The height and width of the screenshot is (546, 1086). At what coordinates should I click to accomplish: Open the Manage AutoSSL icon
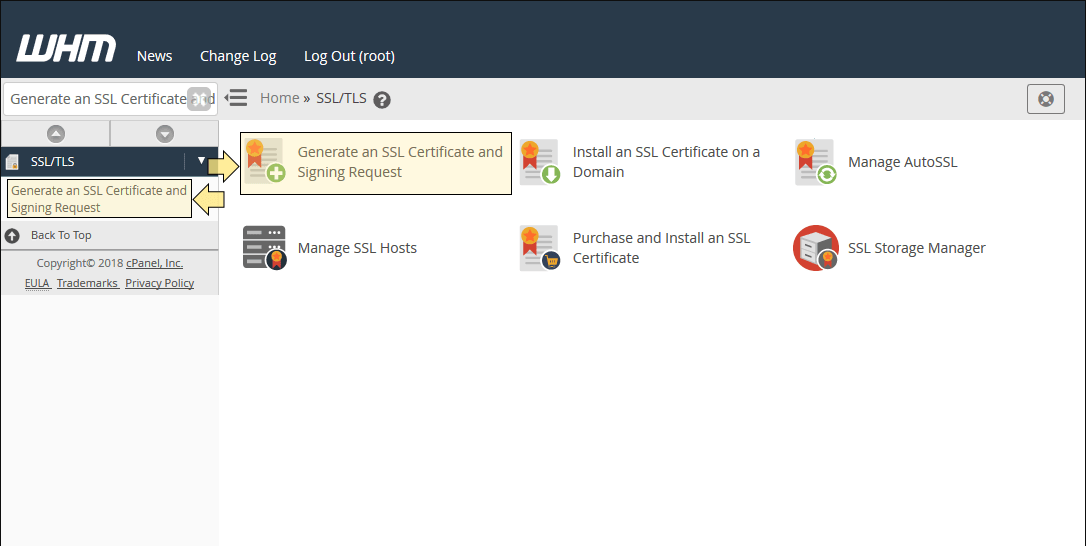815,161
